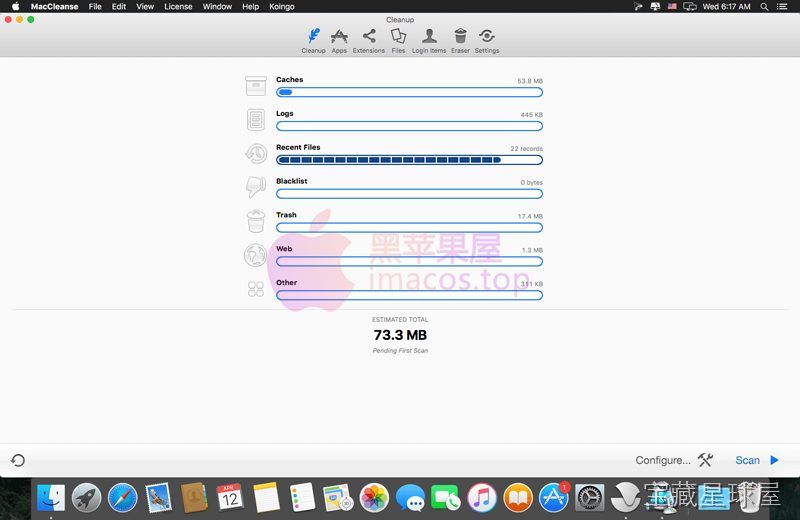Screen dimensions: 800x520
Task: Open the MacCleanse application menu
Action: click(54, 7)
